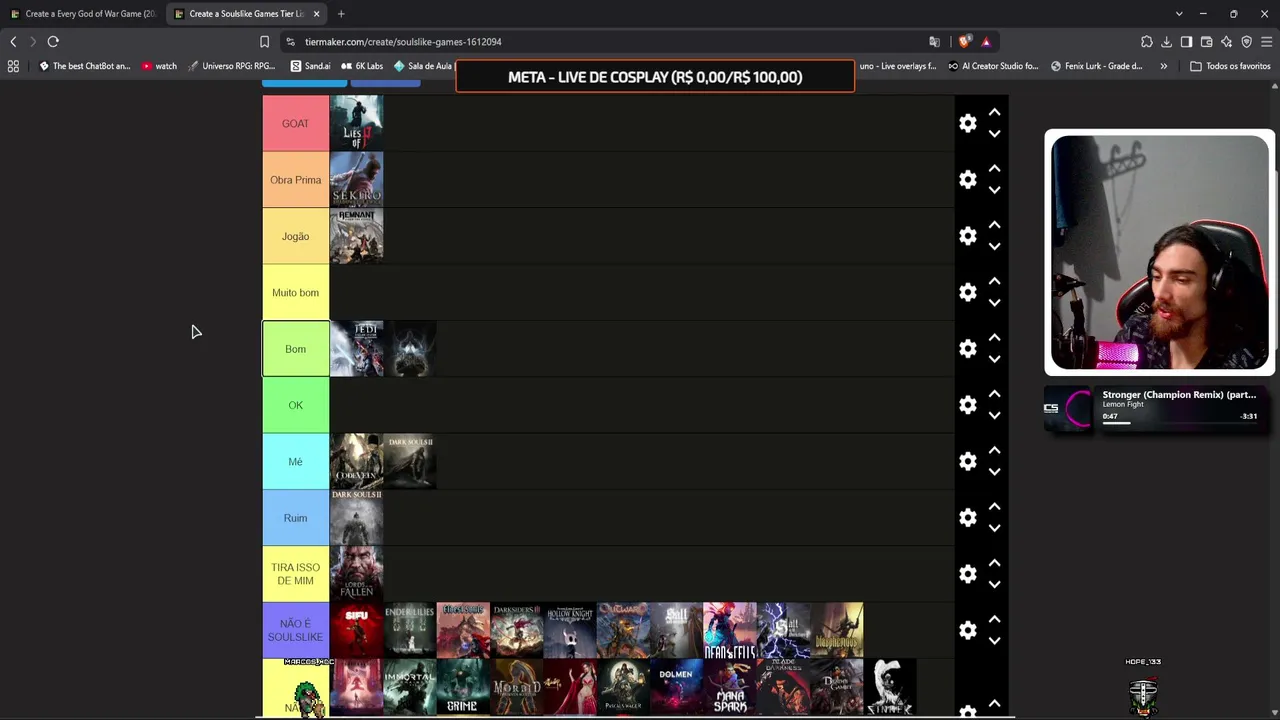Reload the current TierMaker page

point(53,42)
